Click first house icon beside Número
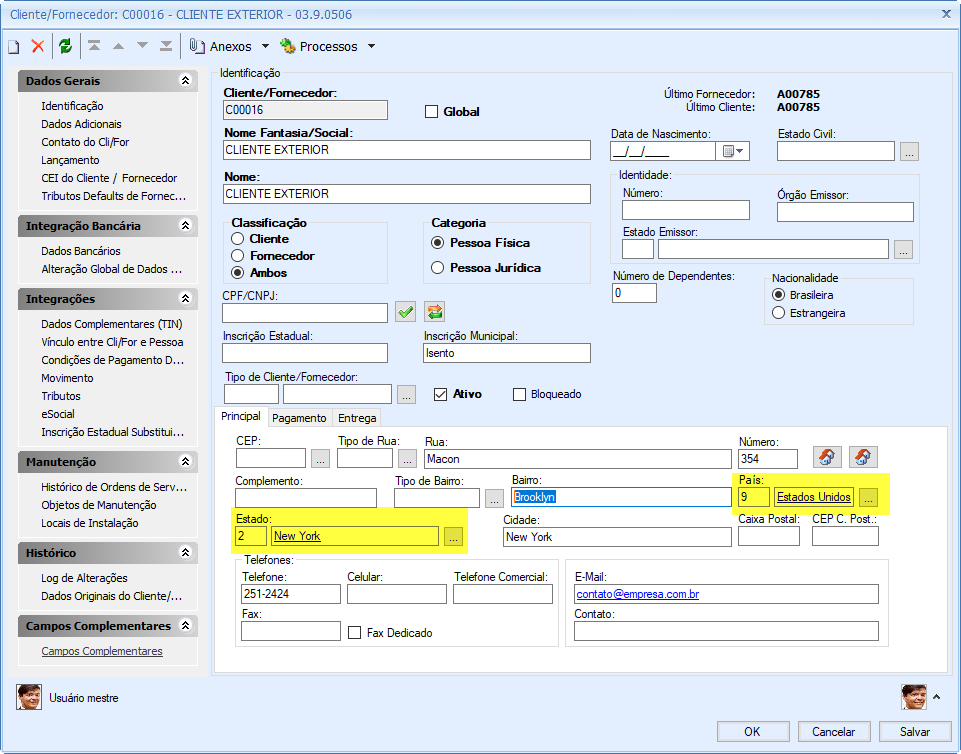Screen dimensions: 961x754 [827, 457]
